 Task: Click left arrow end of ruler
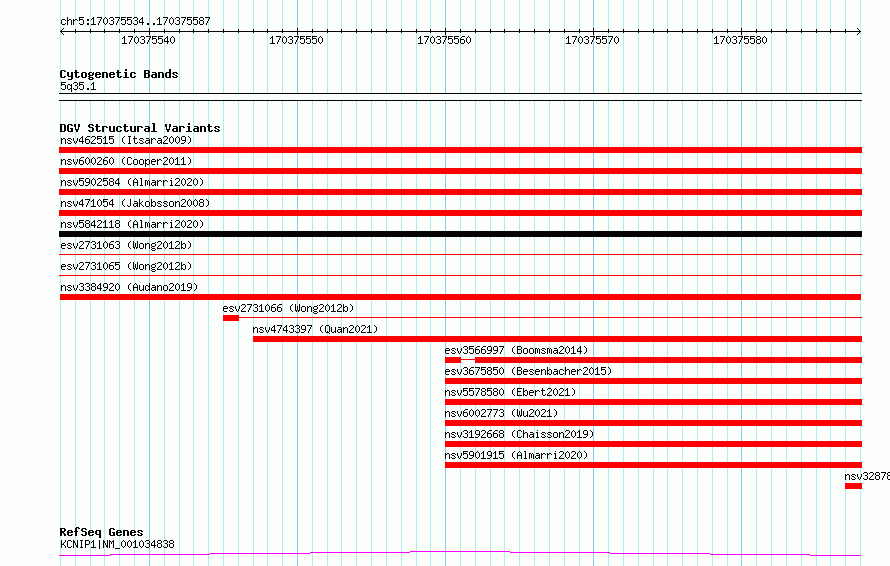[62, 31]
